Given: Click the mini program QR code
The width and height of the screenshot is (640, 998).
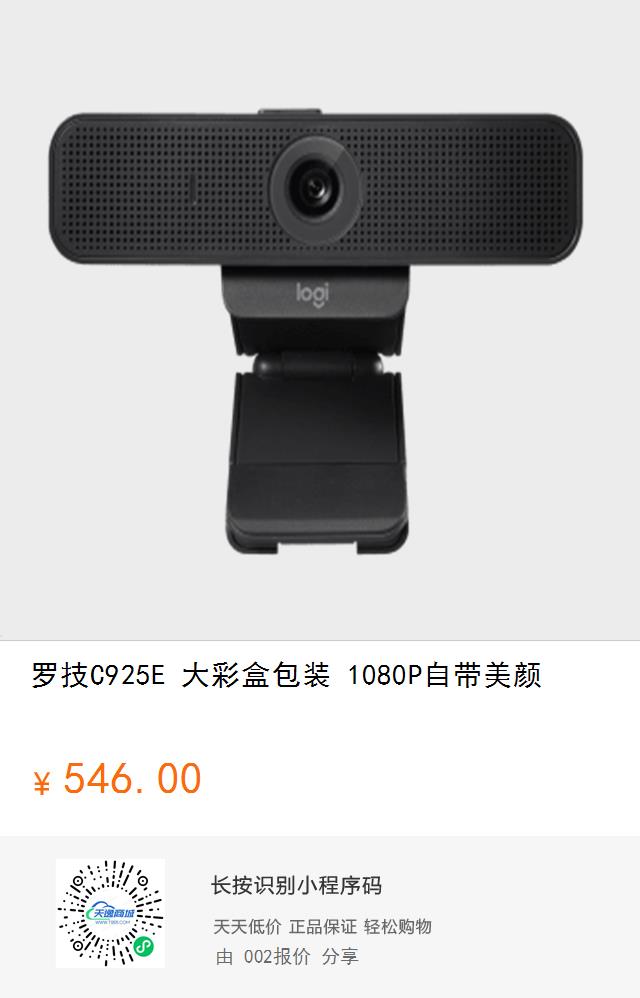Looking at the screenshot, I should click(x=110, y=913).
